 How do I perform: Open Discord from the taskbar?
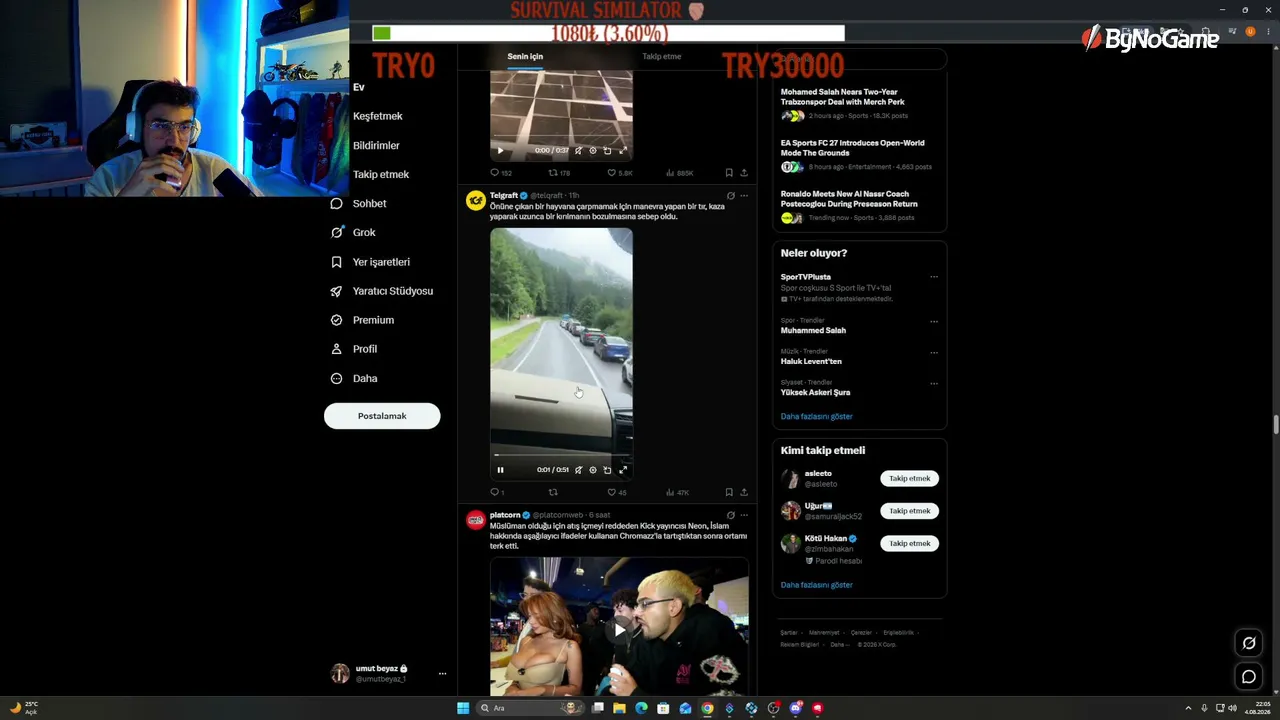pos(795,708)
